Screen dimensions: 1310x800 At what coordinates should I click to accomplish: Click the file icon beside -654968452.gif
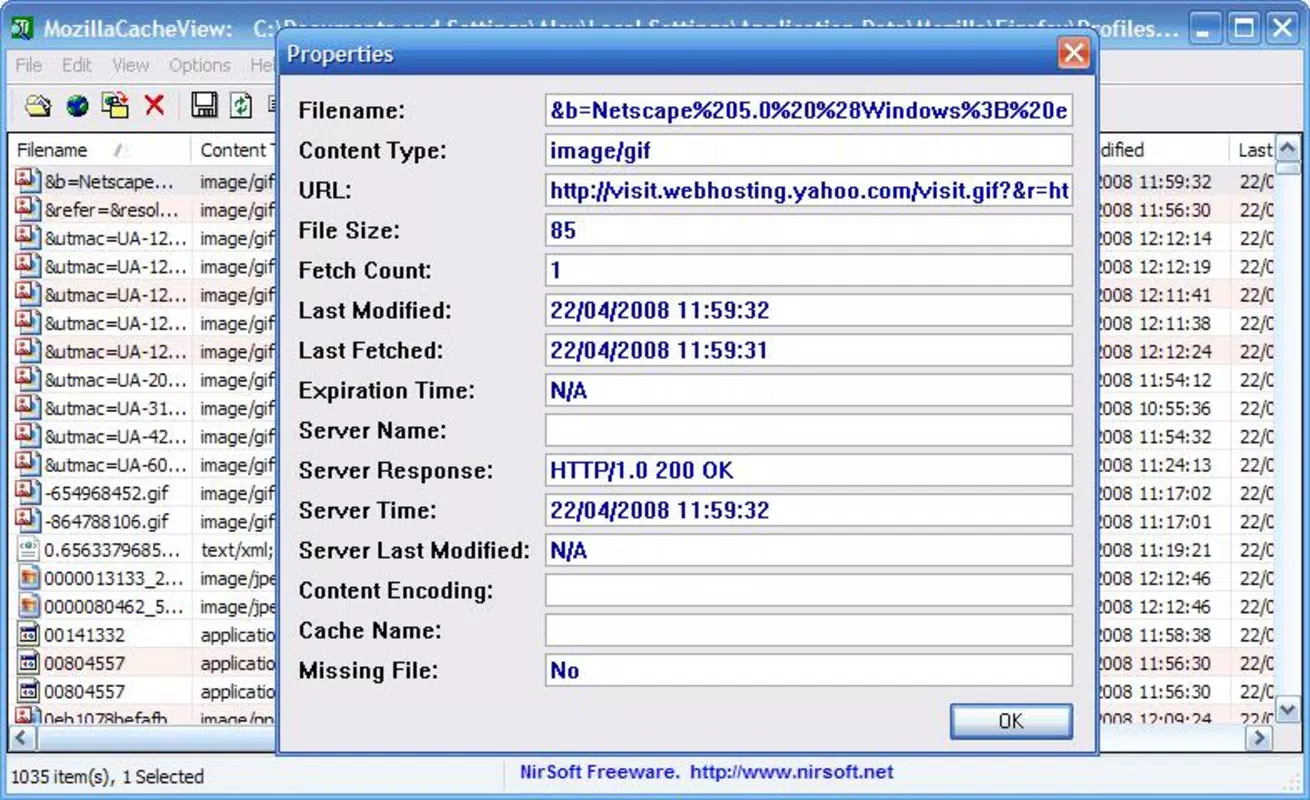click(x=27, y=492)
